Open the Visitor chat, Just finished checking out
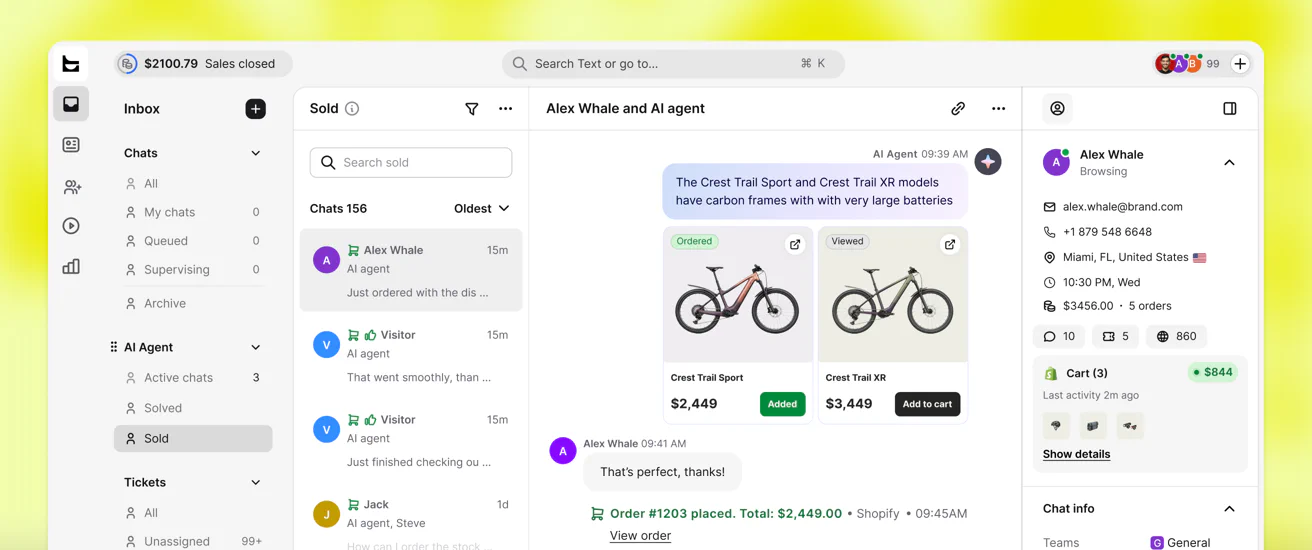The image size is (1312, 550). [411, 441]
